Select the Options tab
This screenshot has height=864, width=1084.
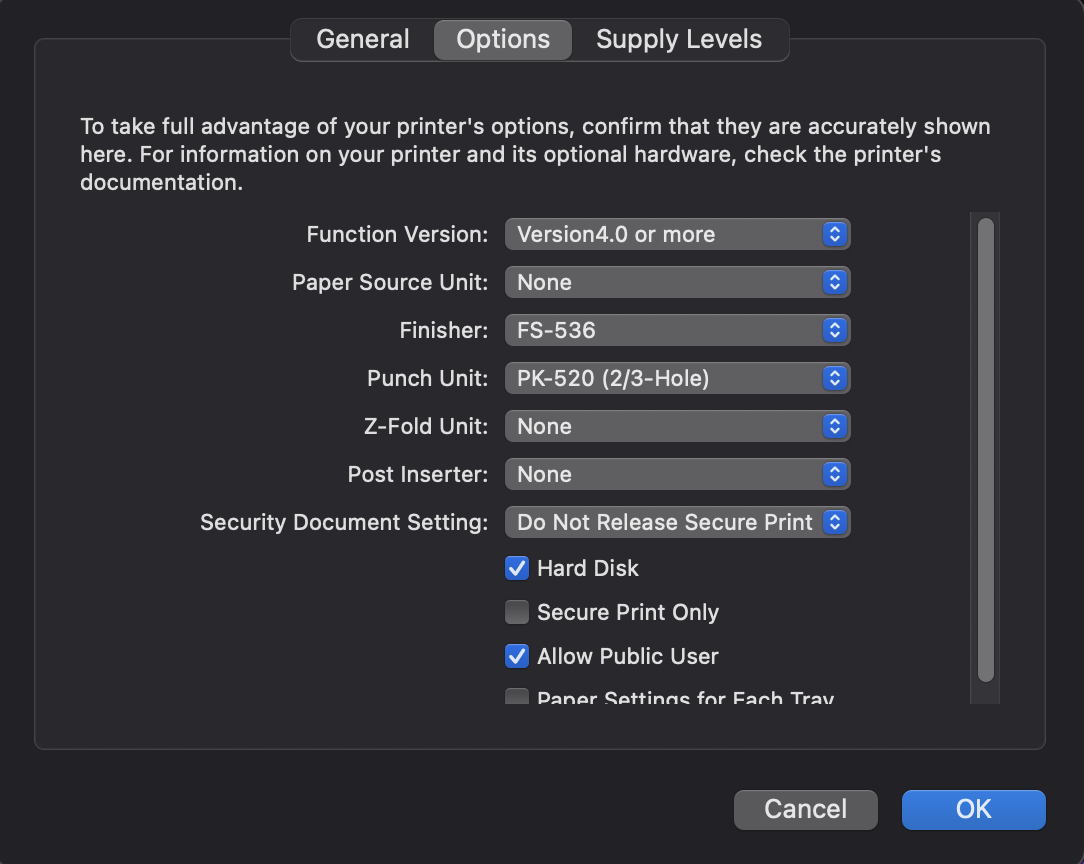coord(502,40)
